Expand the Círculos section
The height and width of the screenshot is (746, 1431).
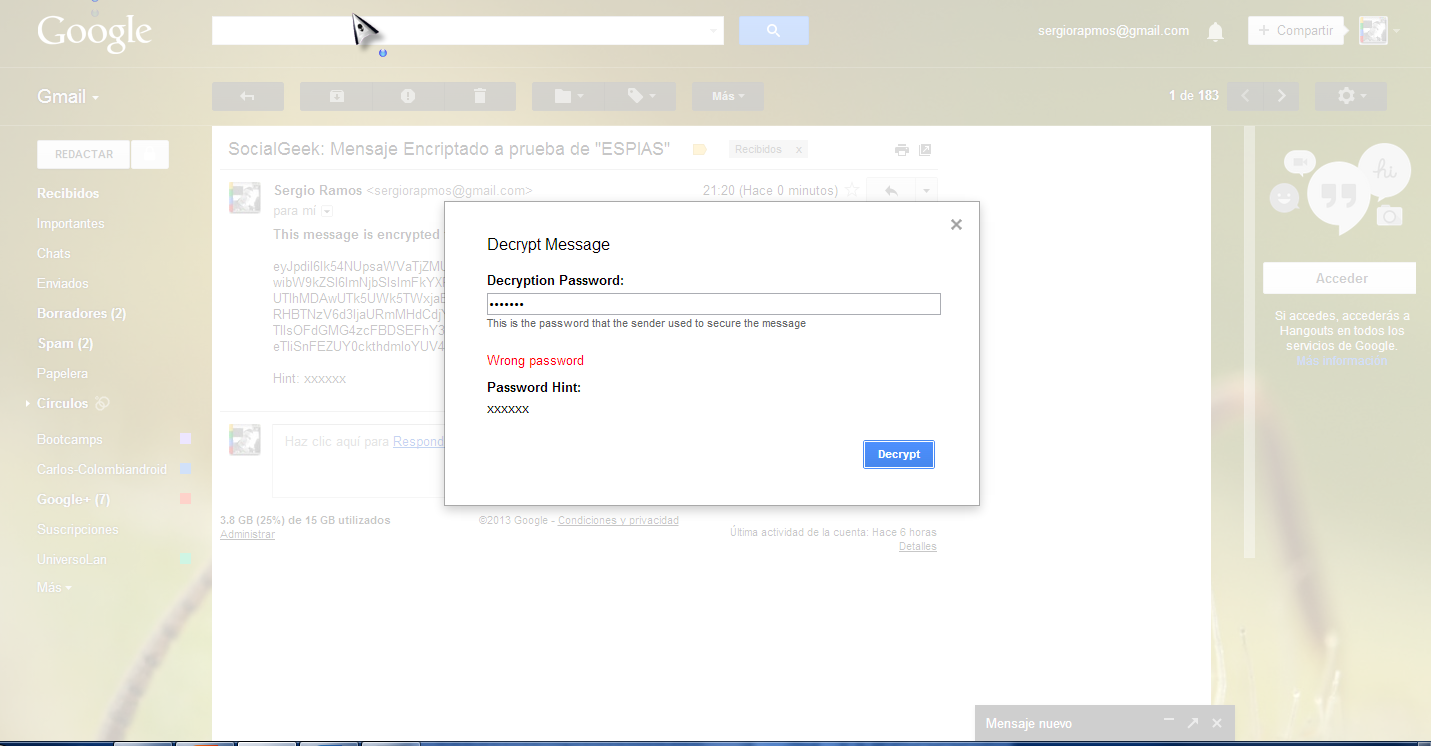28,404
